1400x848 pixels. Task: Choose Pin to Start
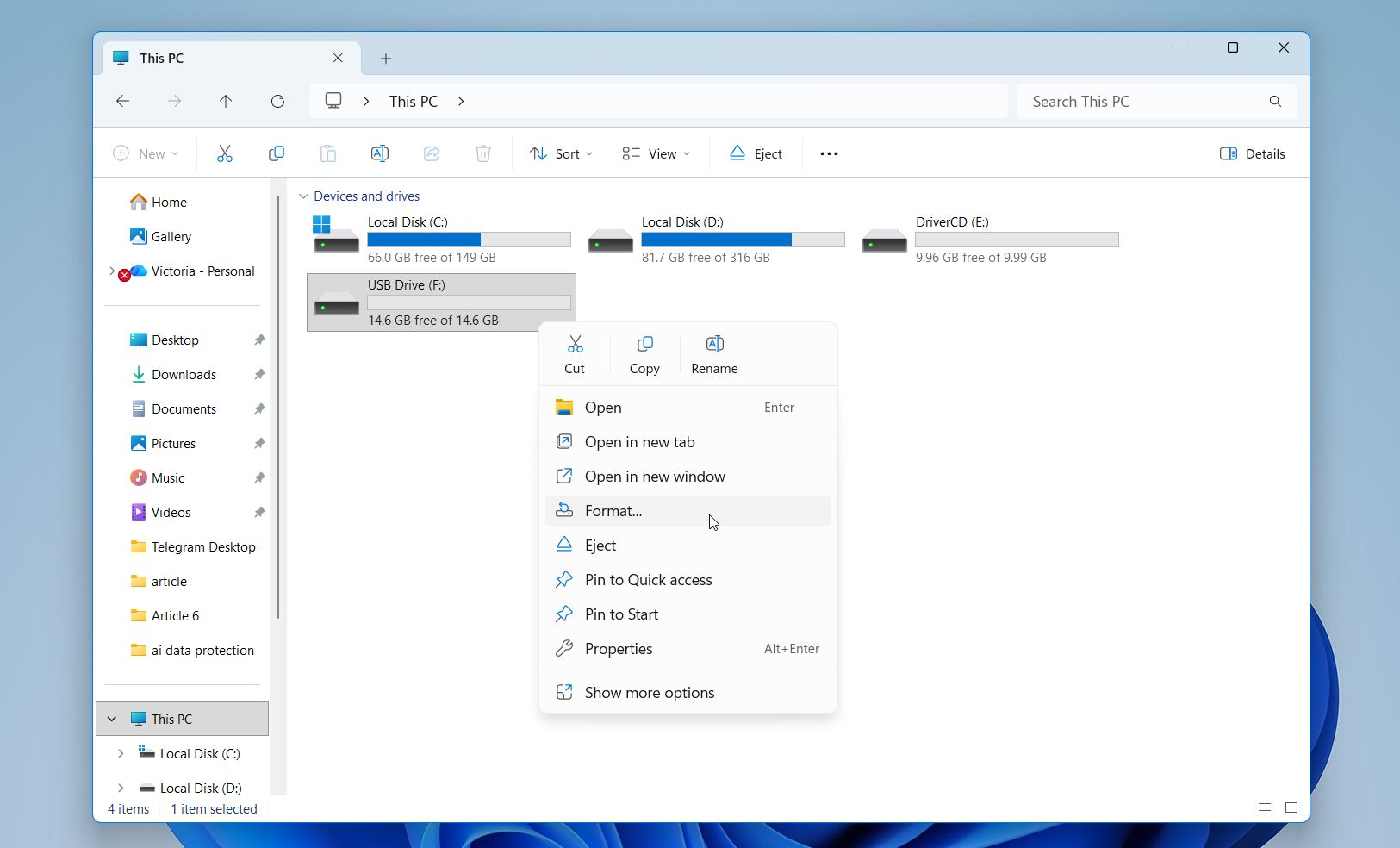(688, 614)
